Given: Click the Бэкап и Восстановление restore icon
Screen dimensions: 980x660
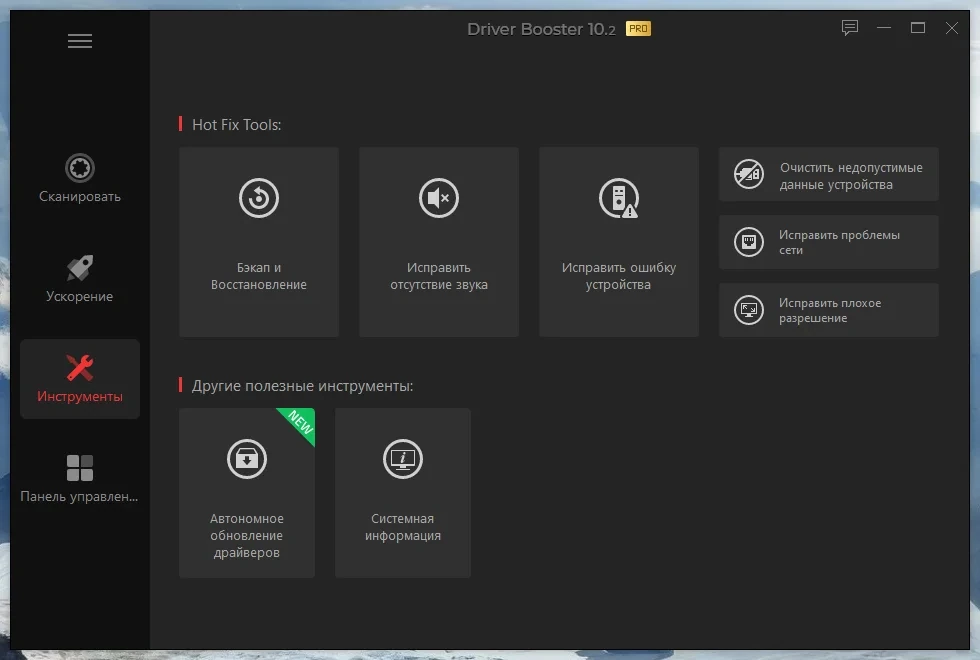Looking at the screenshot, I should point(259,198).
